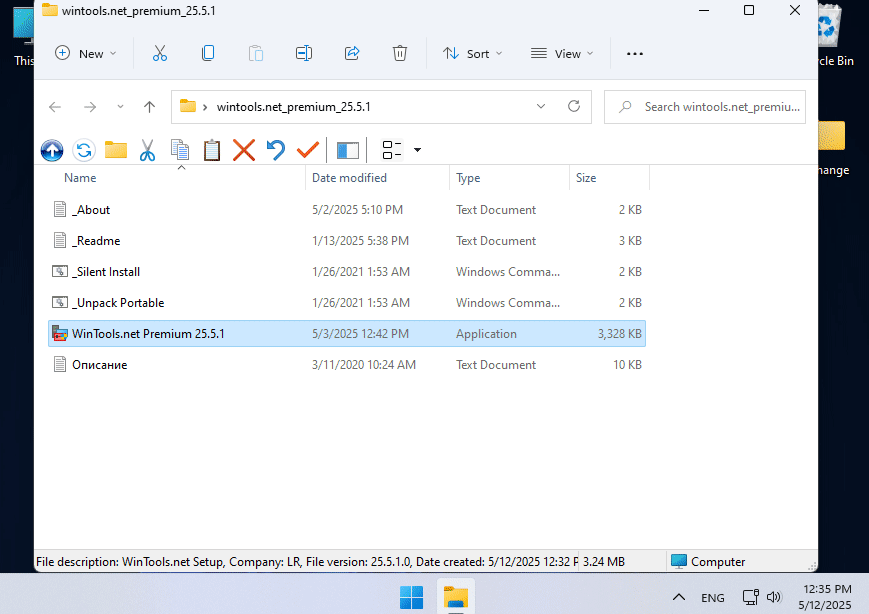Viewport: 869px width, 614px height.
Task: Click the blue up-arrow circle toolbar icon
Action: coord(52,150)
